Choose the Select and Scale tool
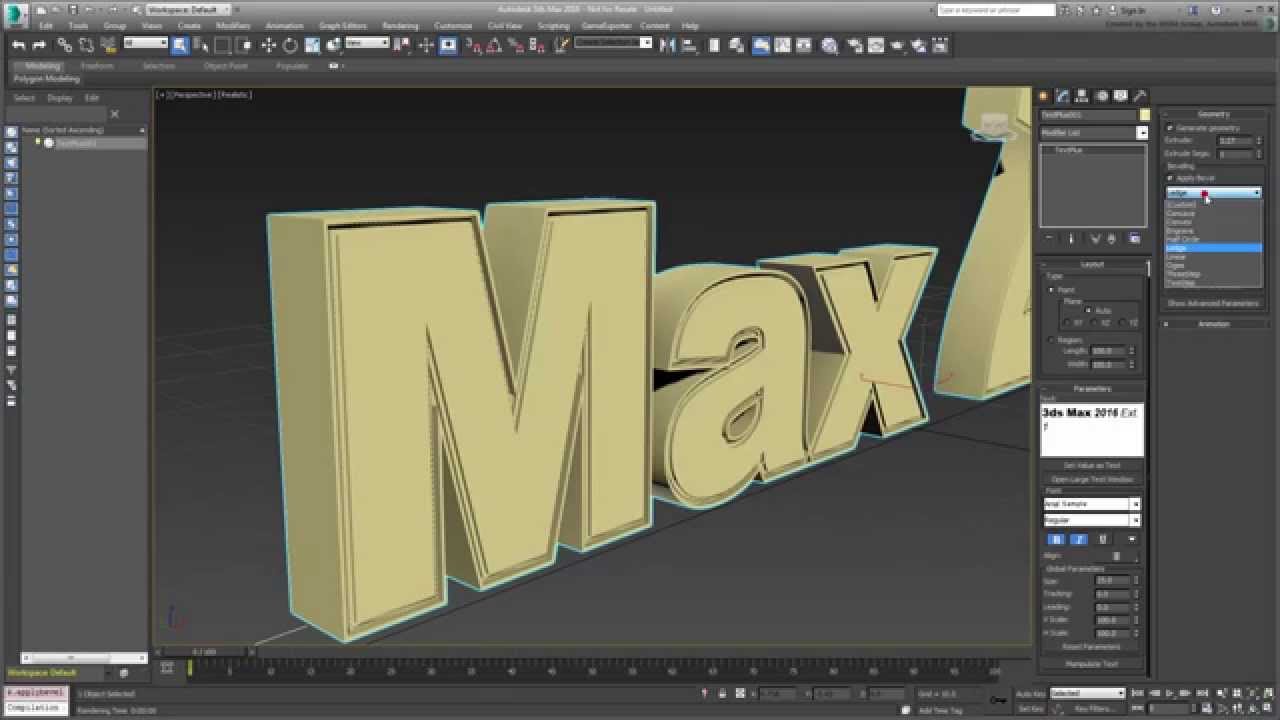Viewport: 1280px width, 720px height. coord(312,45)
